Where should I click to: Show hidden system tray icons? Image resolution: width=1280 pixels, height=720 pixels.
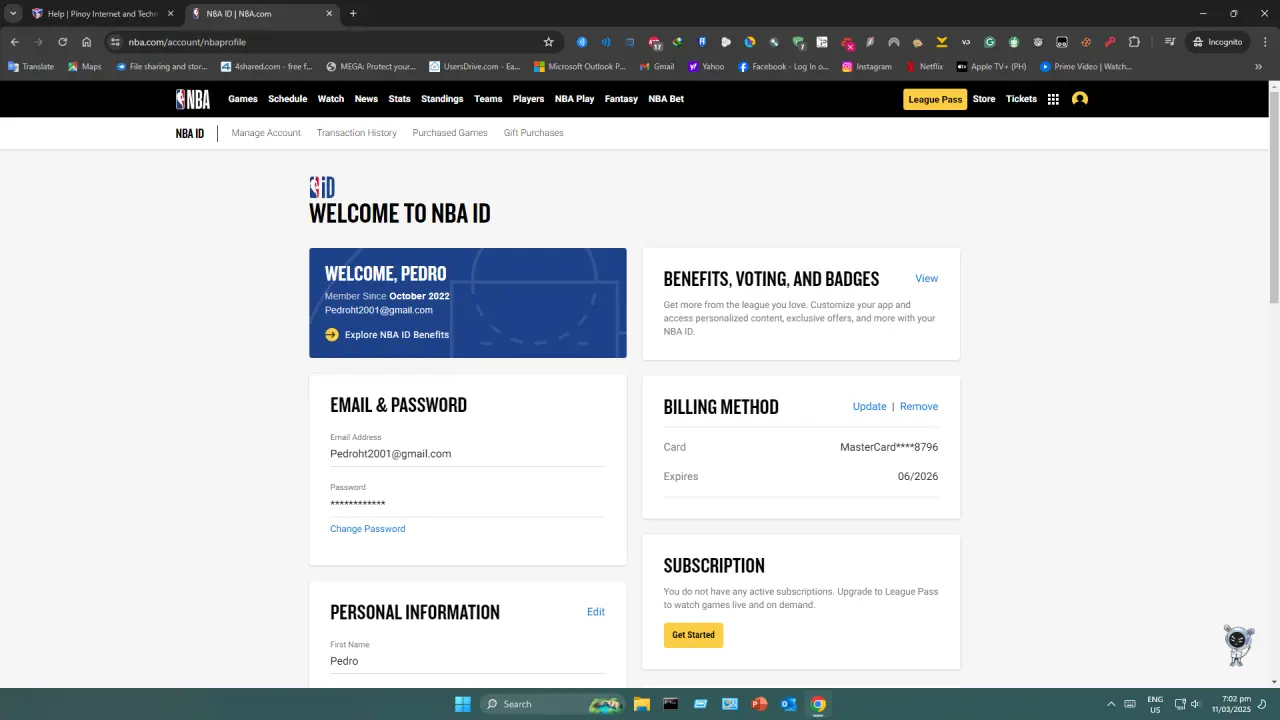pos(1110,704)
